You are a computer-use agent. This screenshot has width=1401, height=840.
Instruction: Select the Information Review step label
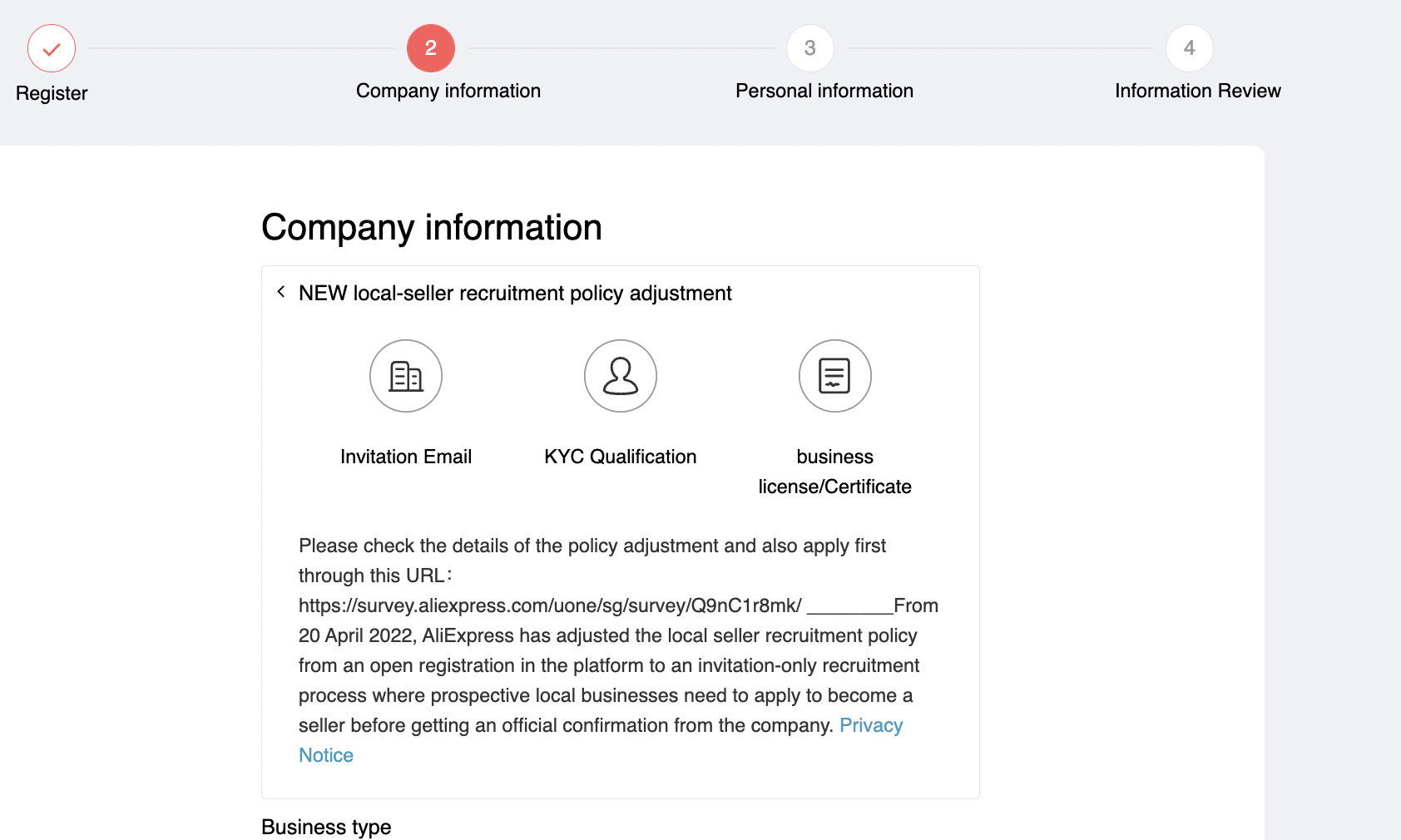tap(1198, 91)
